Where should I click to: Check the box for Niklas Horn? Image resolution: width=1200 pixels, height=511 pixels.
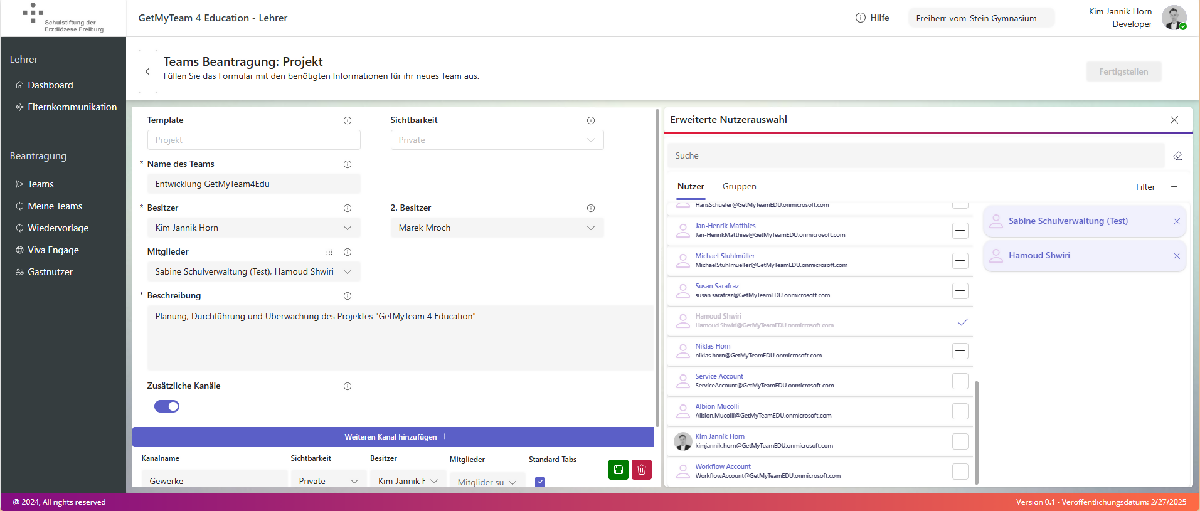(x=960, y=350)
